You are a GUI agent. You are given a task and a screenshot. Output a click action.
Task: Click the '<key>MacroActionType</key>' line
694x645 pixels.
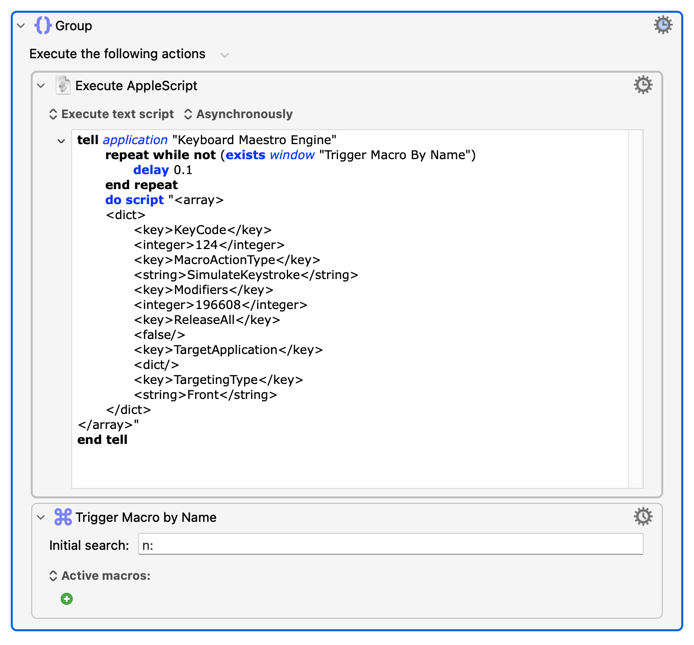tap(227, 260)
